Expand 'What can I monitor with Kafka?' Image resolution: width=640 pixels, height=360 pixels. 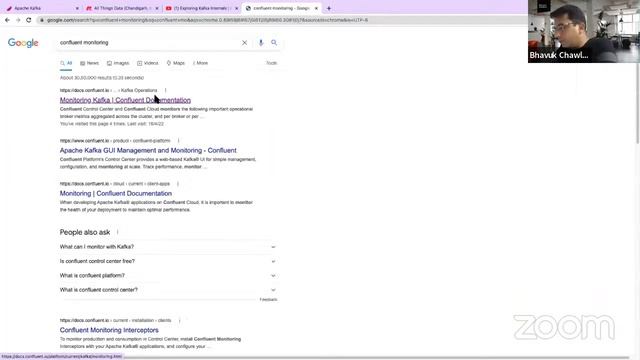(168, 247)
